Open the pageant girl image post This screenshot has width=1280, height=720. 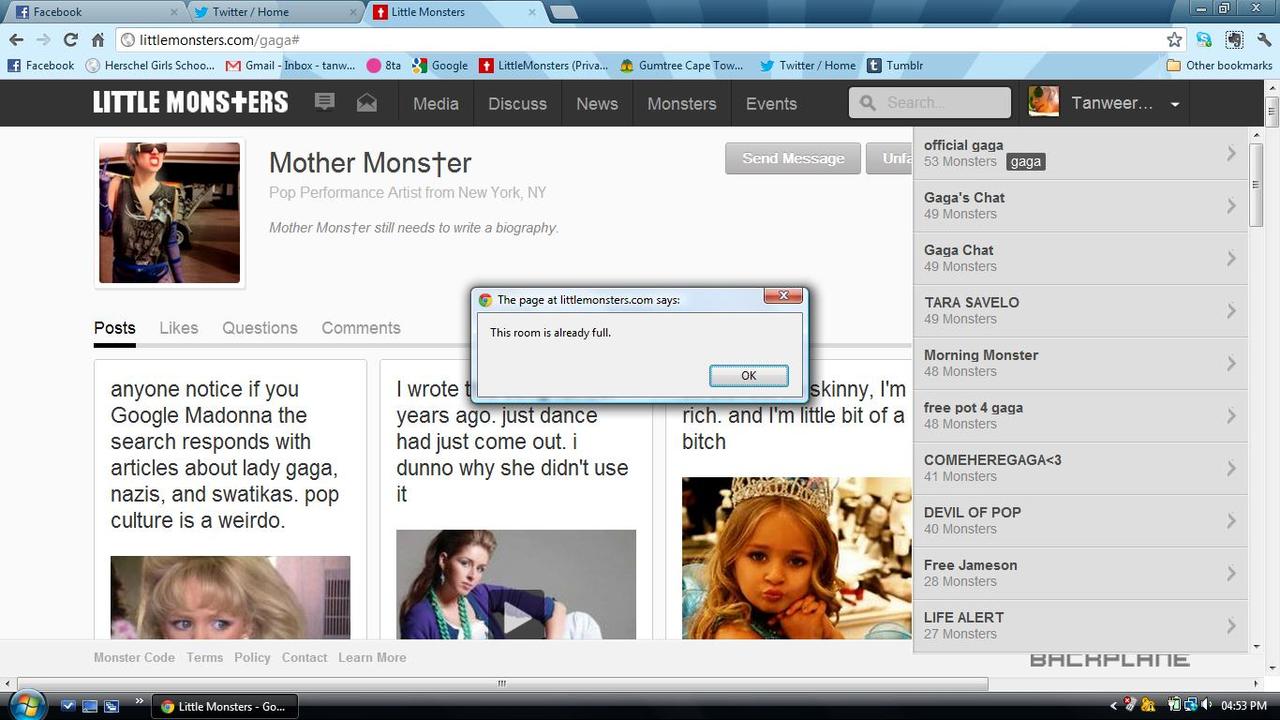pos(797,558)
